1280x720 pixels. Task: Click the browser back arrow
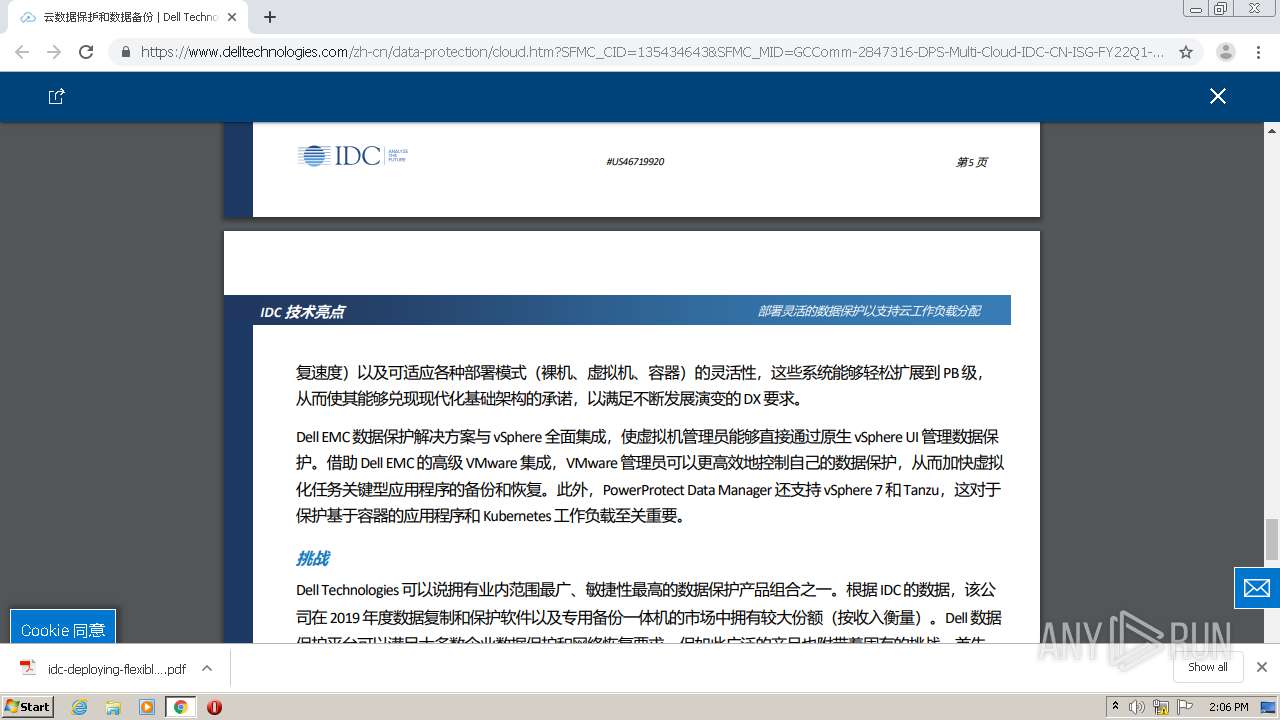(22, 52)
